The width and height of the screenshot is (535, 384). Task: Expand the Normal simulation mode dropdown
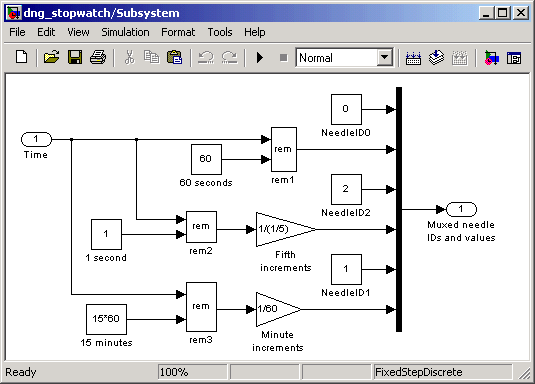384,57
